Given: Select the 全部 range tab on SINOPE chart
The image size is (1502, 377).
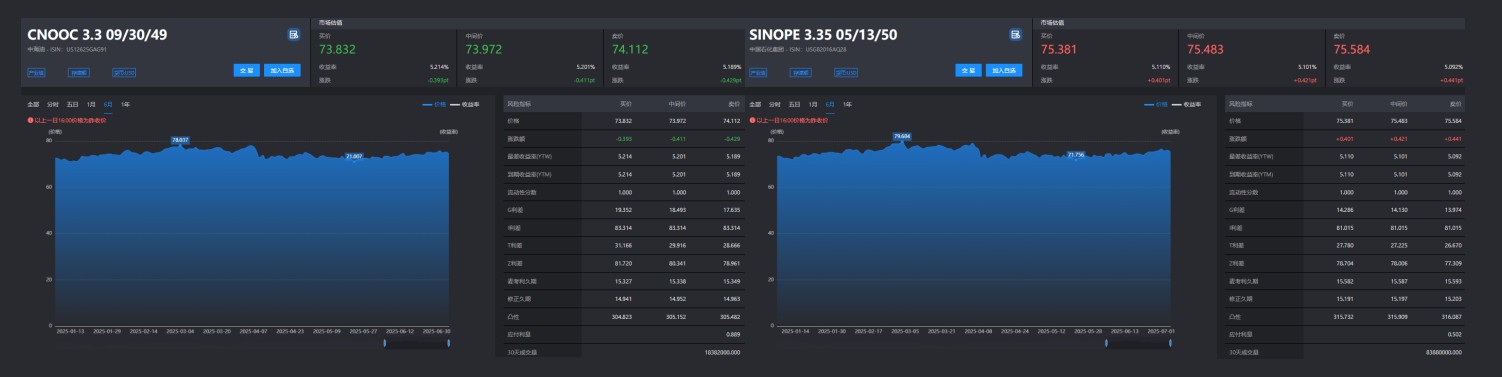Looking at the screenshot, I should coord(755,104).
